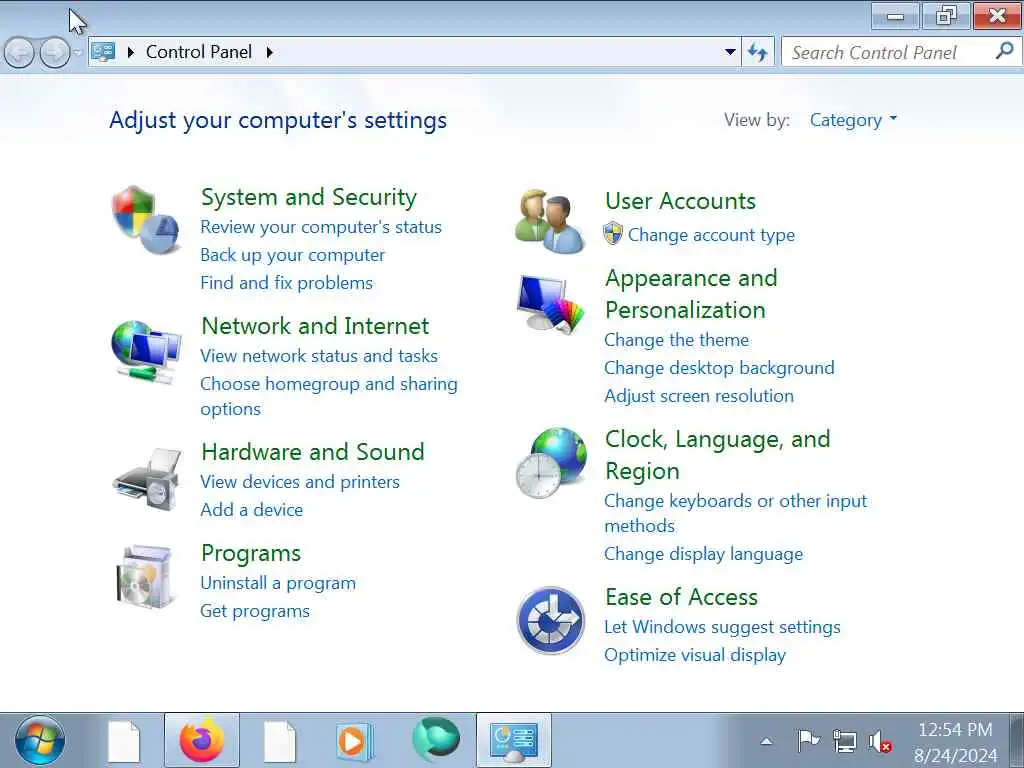This screenshot has width=1024, height=768.
Task: Expand arrow after Control Panel breadcrumb
Action: (269, 52)
